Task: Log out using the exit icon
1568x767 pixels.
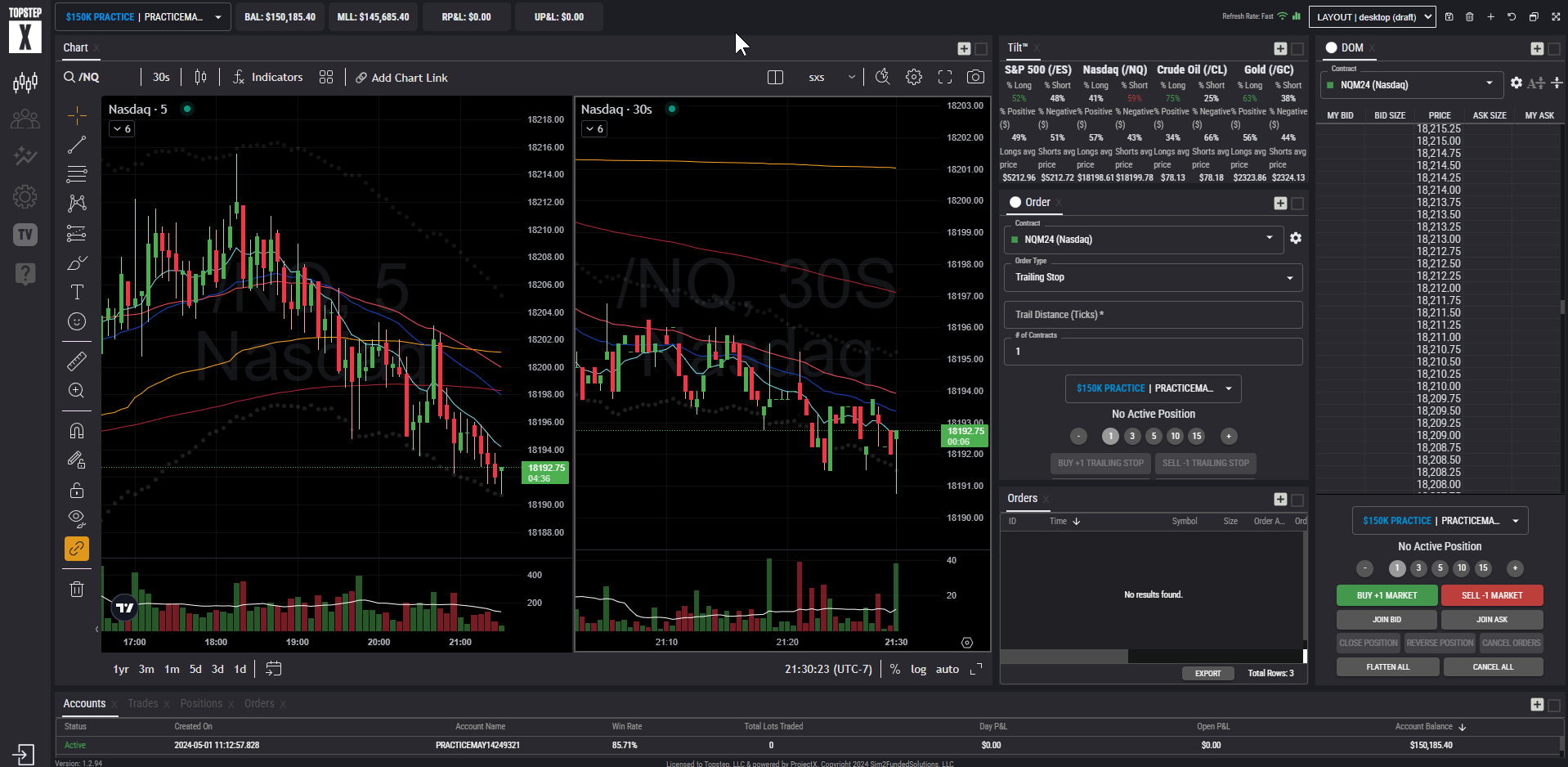Action: click(x=24, y=753)
